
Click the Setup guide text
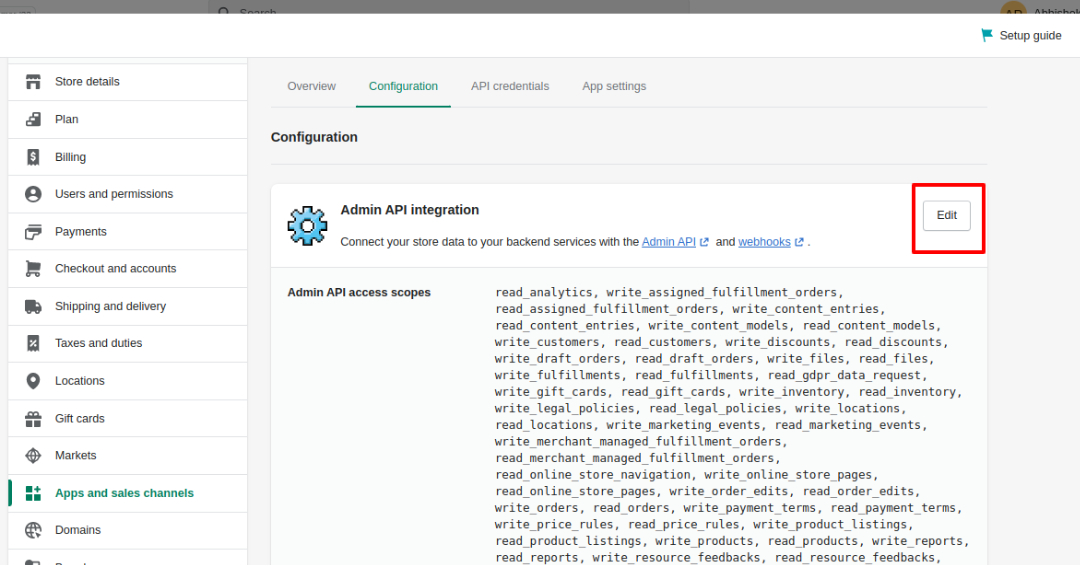coord(1030,35)
